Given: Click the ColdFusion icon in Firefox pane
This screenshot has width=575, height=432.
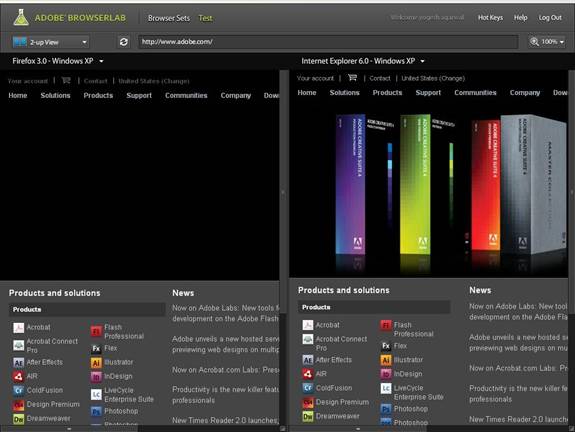Looking at the screenshot, I should point(18,390).
